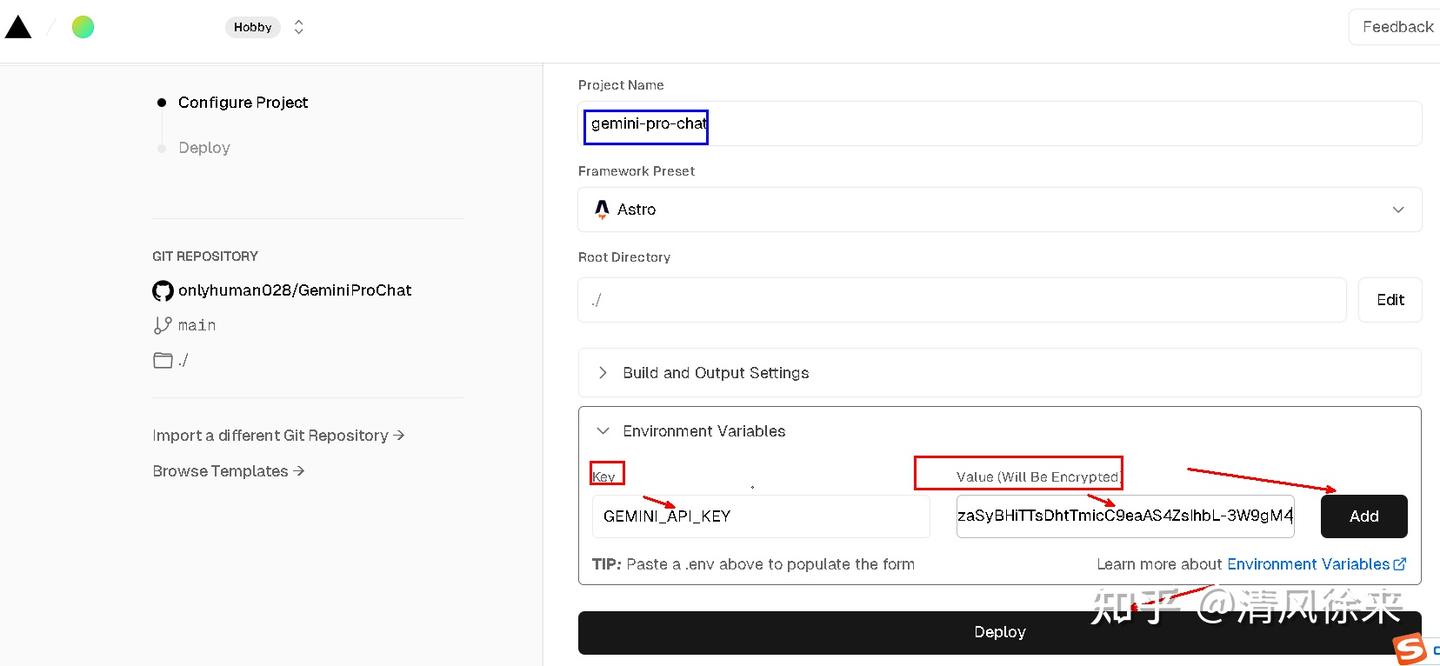Open the Hobby plan switcher
Image resolution: width=1440 pixels, height=666 pixels.
coord(253,27)
